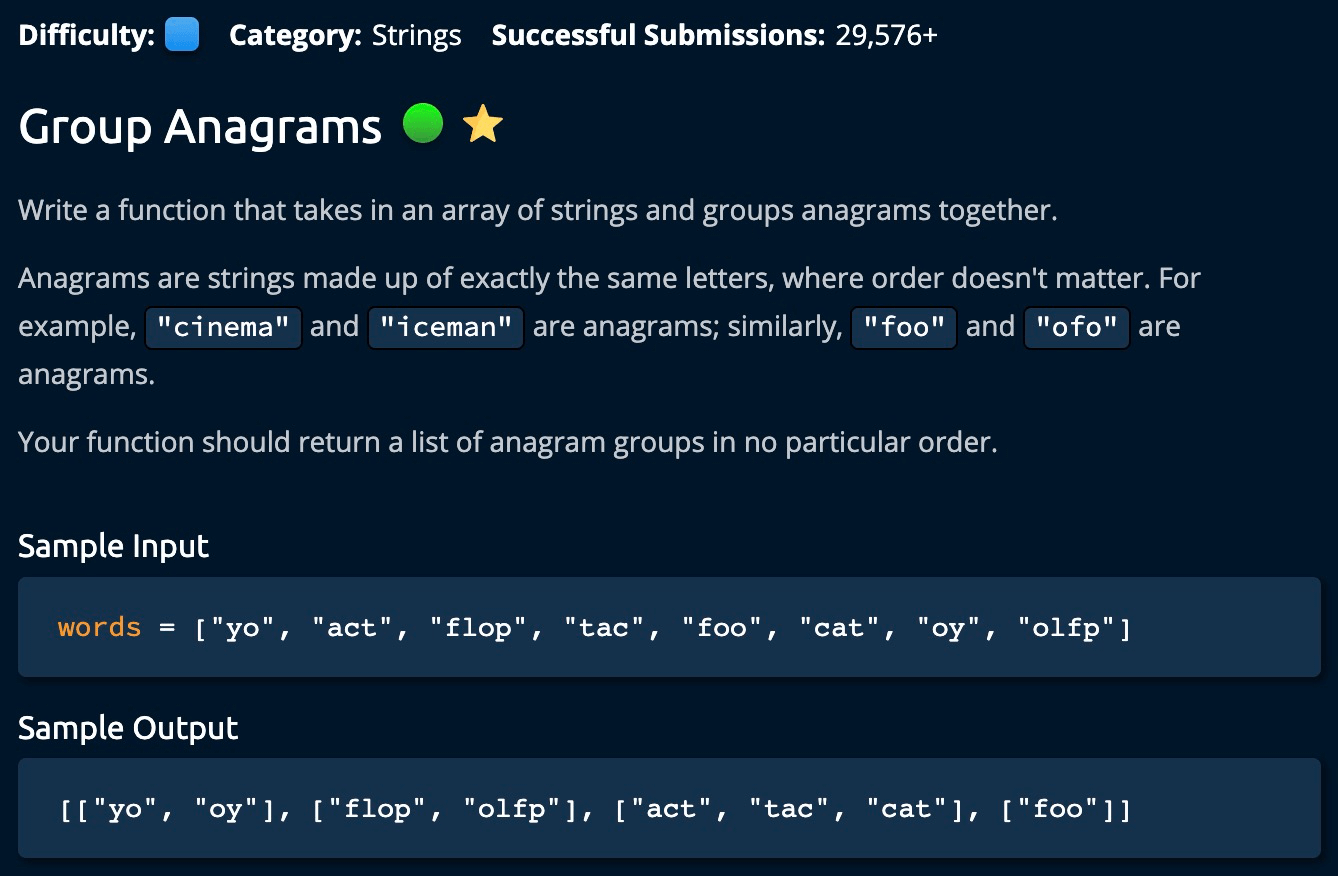Click the green completion status circle

[x=423, y=125]
